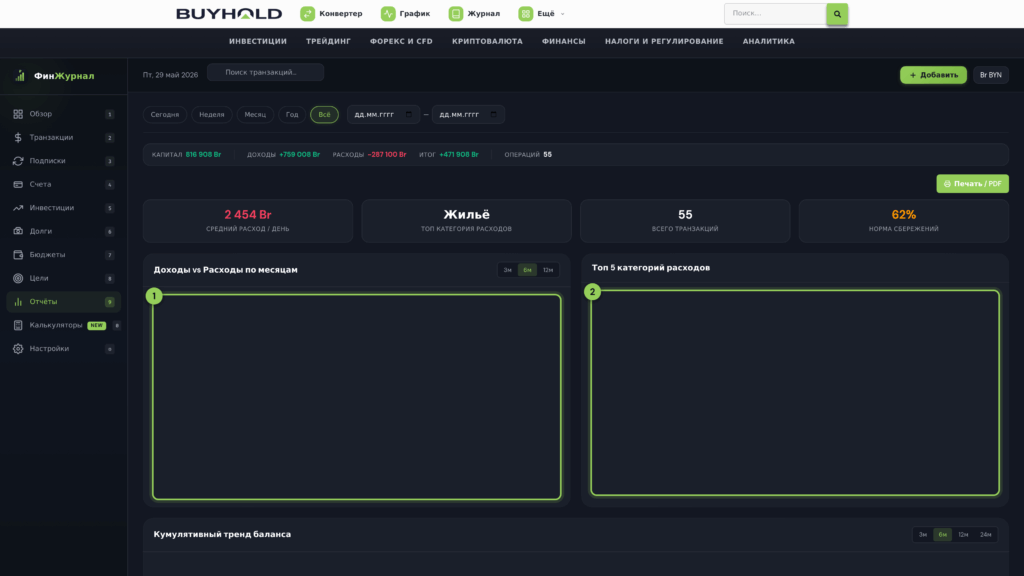Screen dimensions: 1024x576
Task: Click the Печать / PDF button
Action: point(972,184)
